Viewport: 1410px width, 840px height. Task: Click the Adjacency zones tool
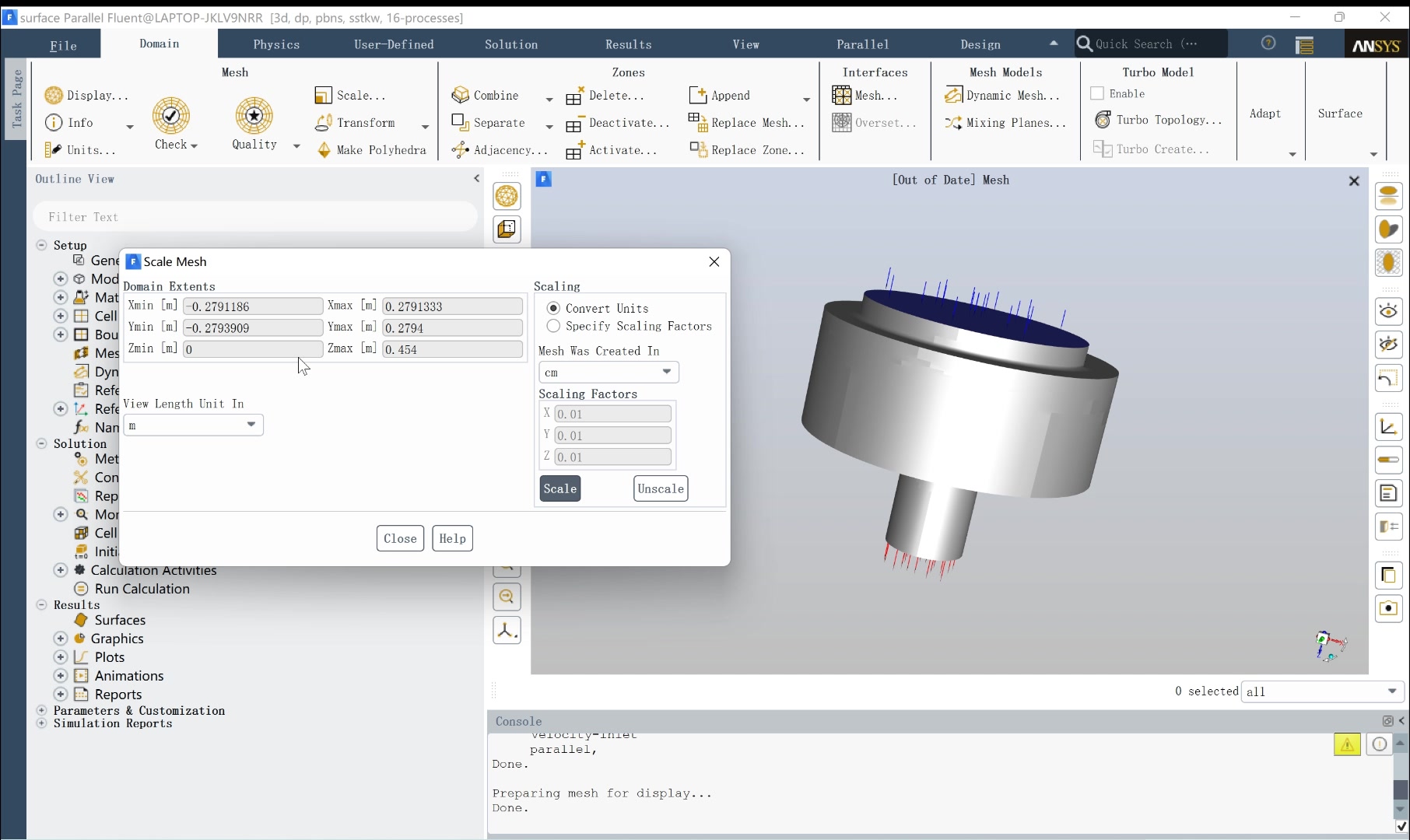(500, 149)
